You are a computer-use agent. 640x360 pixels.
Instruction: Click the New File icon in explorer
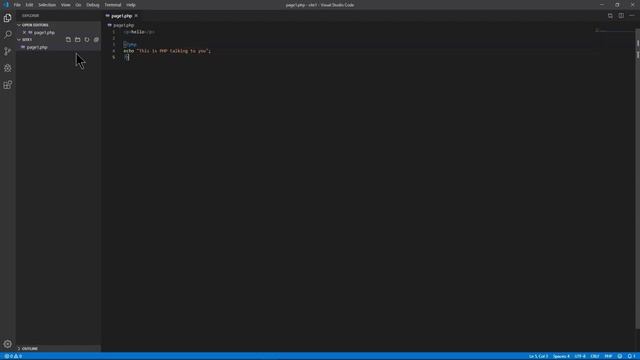tap(68, 40)
